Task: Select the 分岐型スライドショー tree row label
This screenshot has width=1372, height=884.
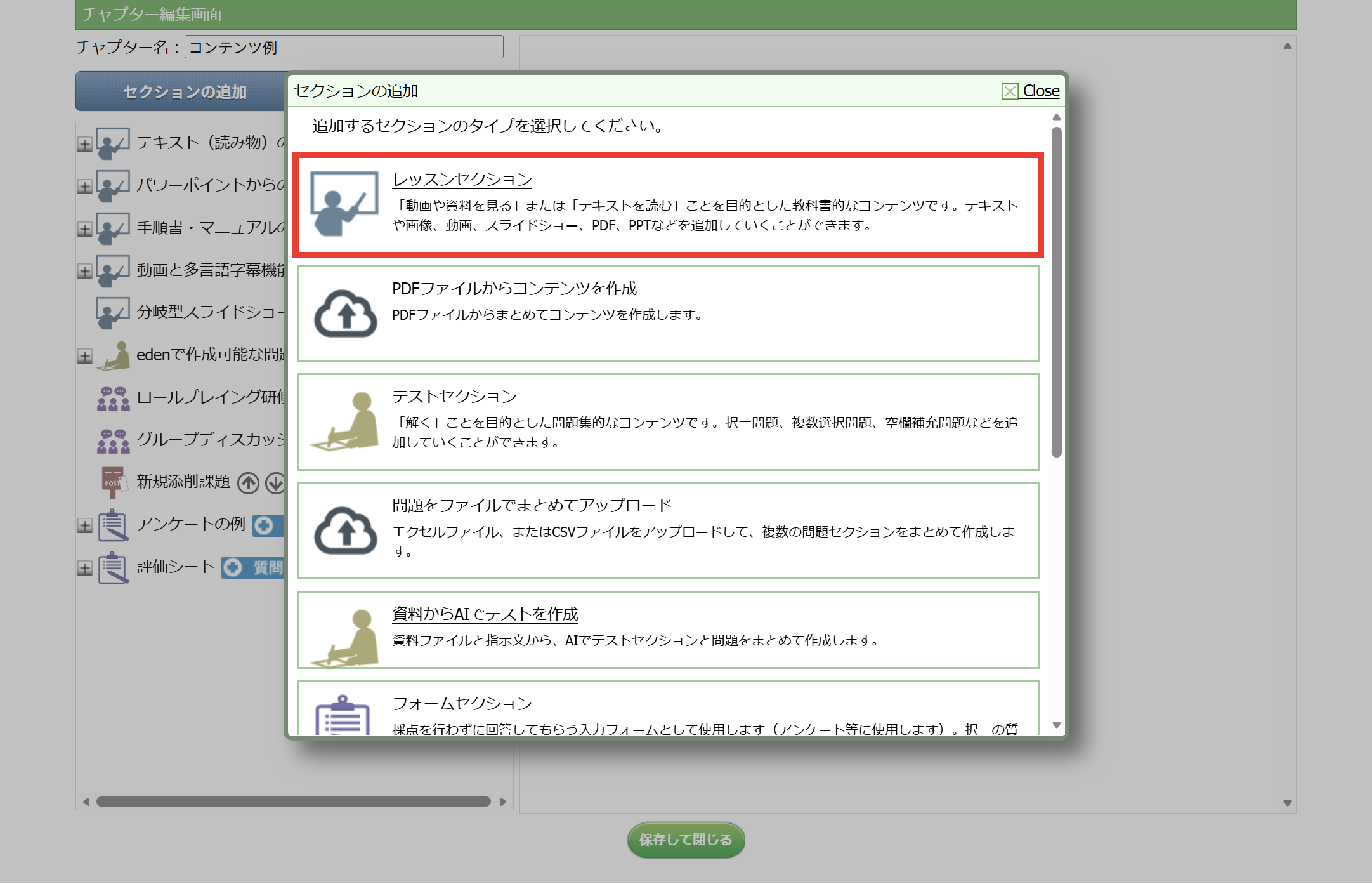Action: point(210,312)
